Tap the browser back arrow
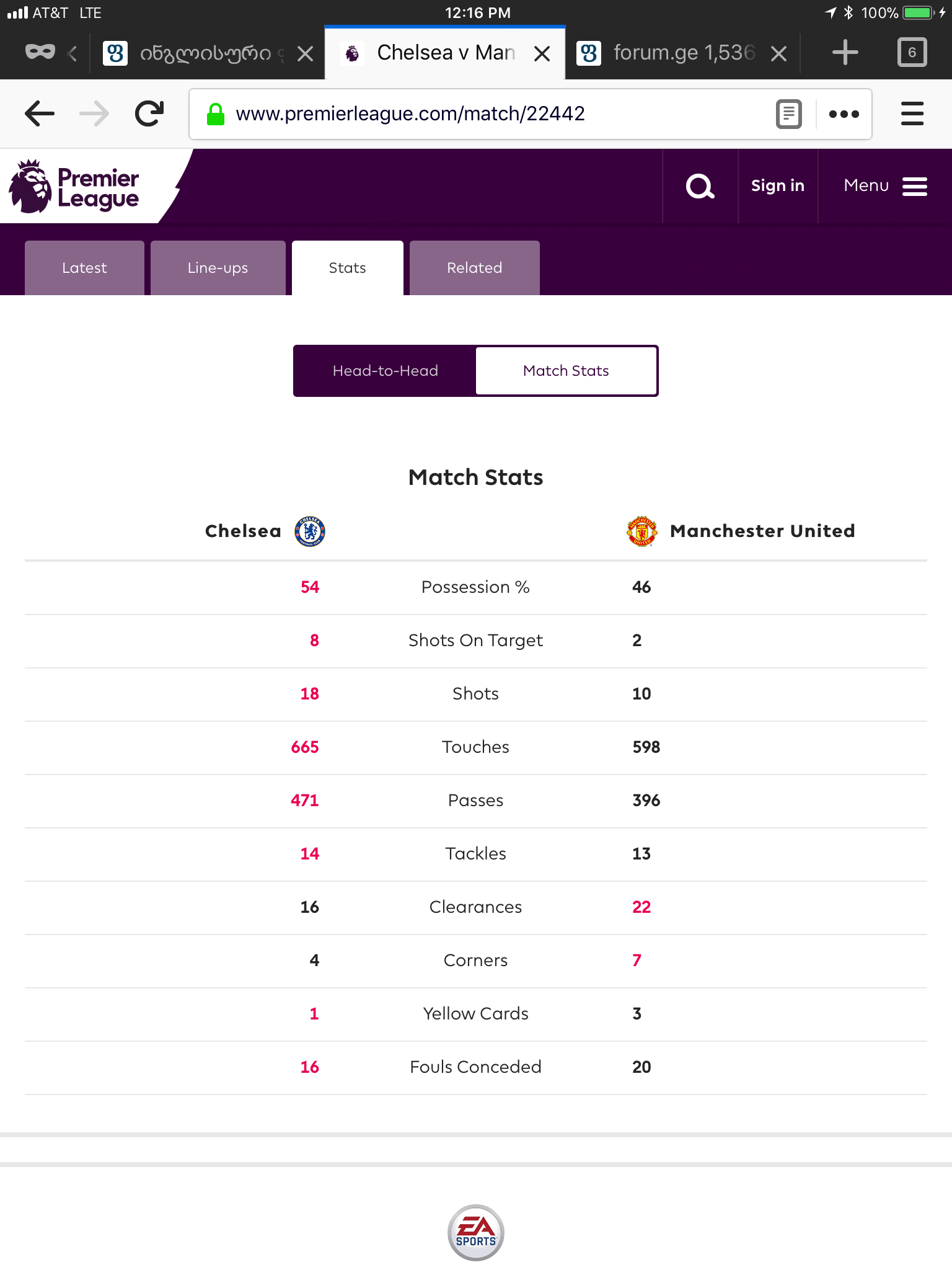 40,113
